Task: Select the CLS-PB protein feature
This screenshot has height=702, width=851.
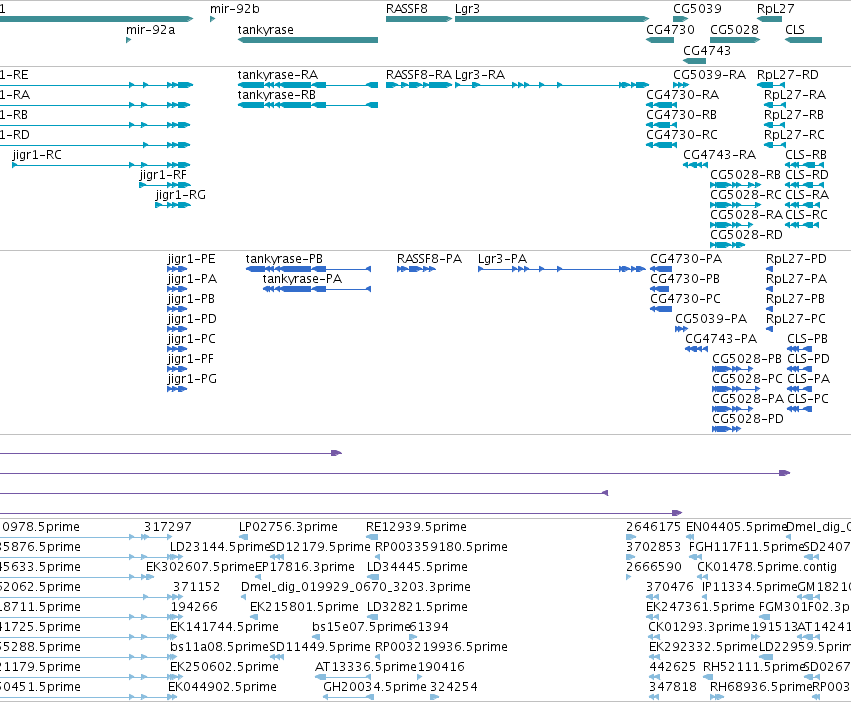Action: (x=800, y=349)
